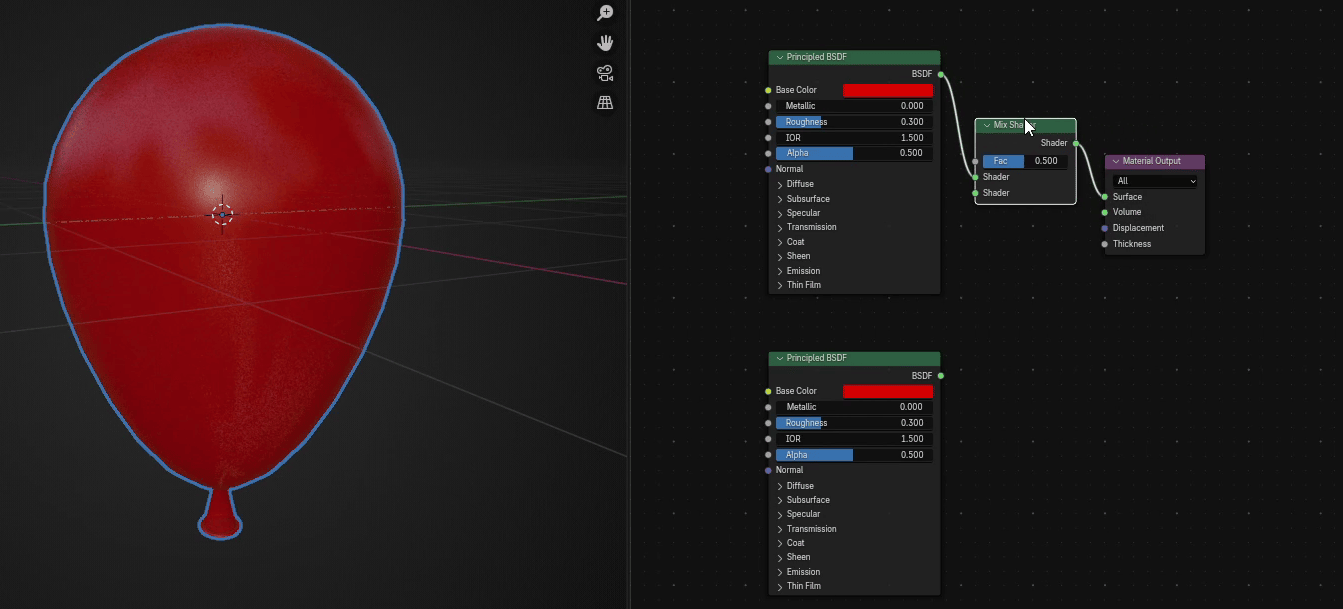
Task: Click the Metallic value field in upper BSDF
Action: pos(854,106)
